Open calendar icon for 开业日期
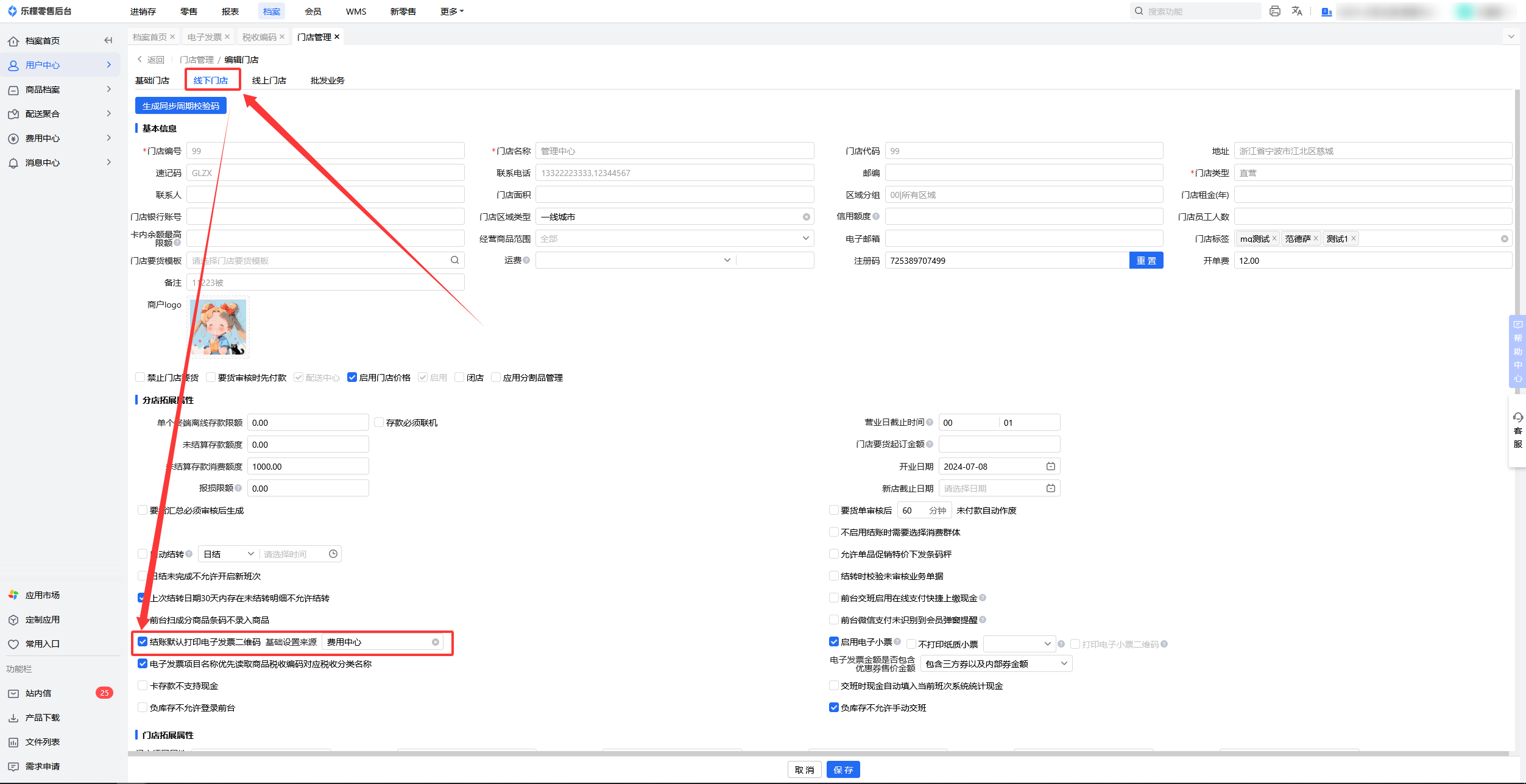This screenshot has height=784, width=1526. click(x=1050, y=466)
